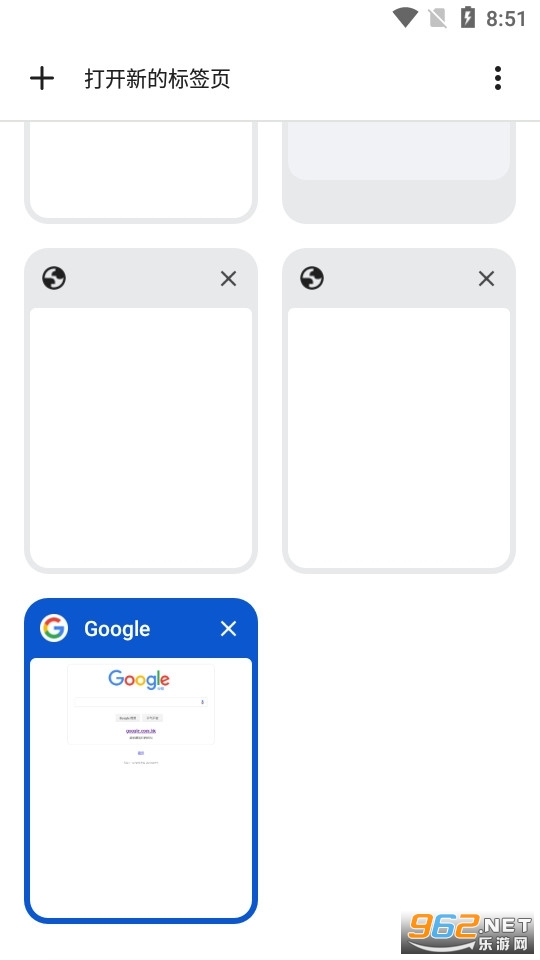
Task: Click globe icon of middle-right tab
Action: [312, 279]
